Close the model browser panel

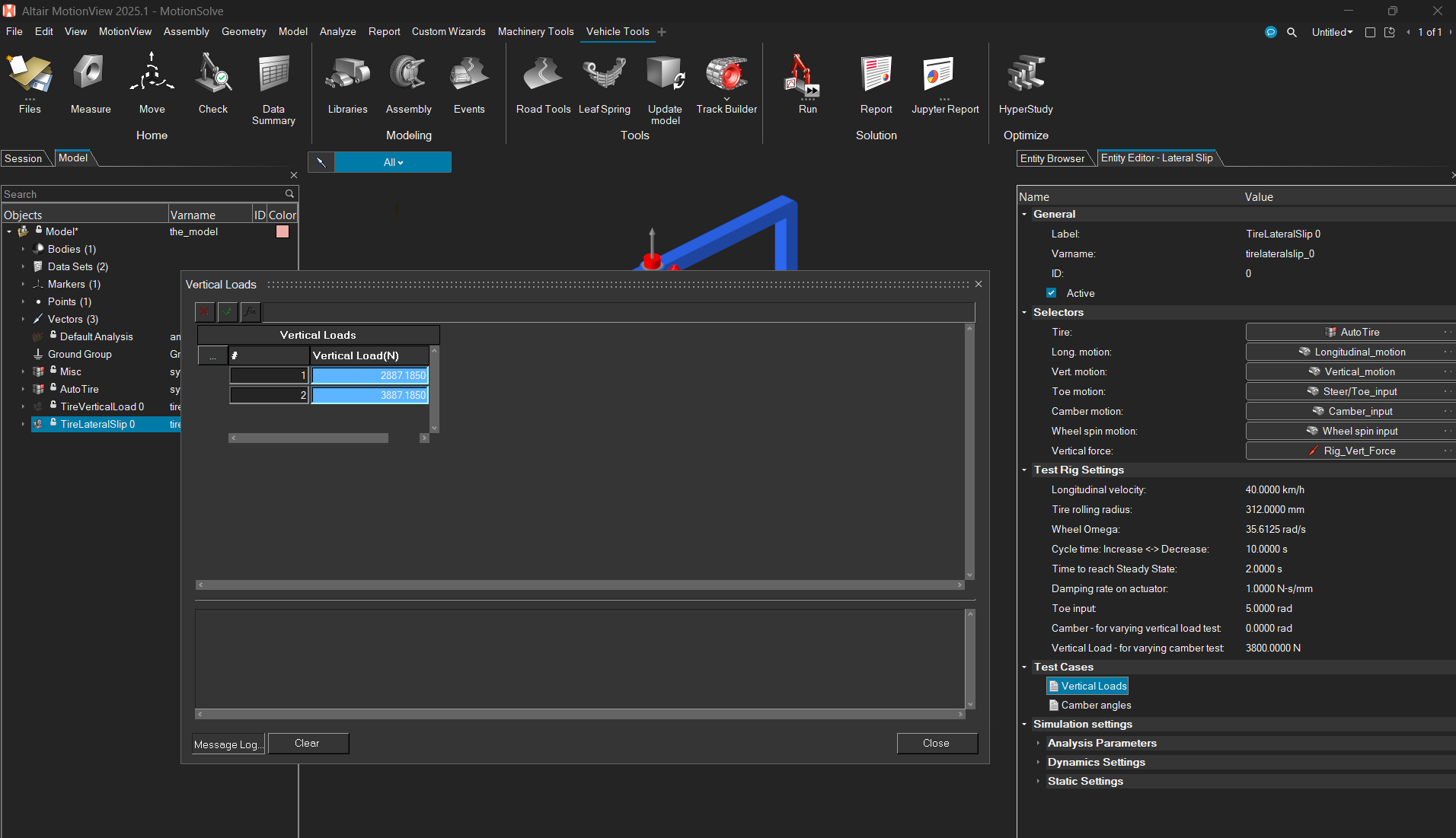click(x=294, y=175)
